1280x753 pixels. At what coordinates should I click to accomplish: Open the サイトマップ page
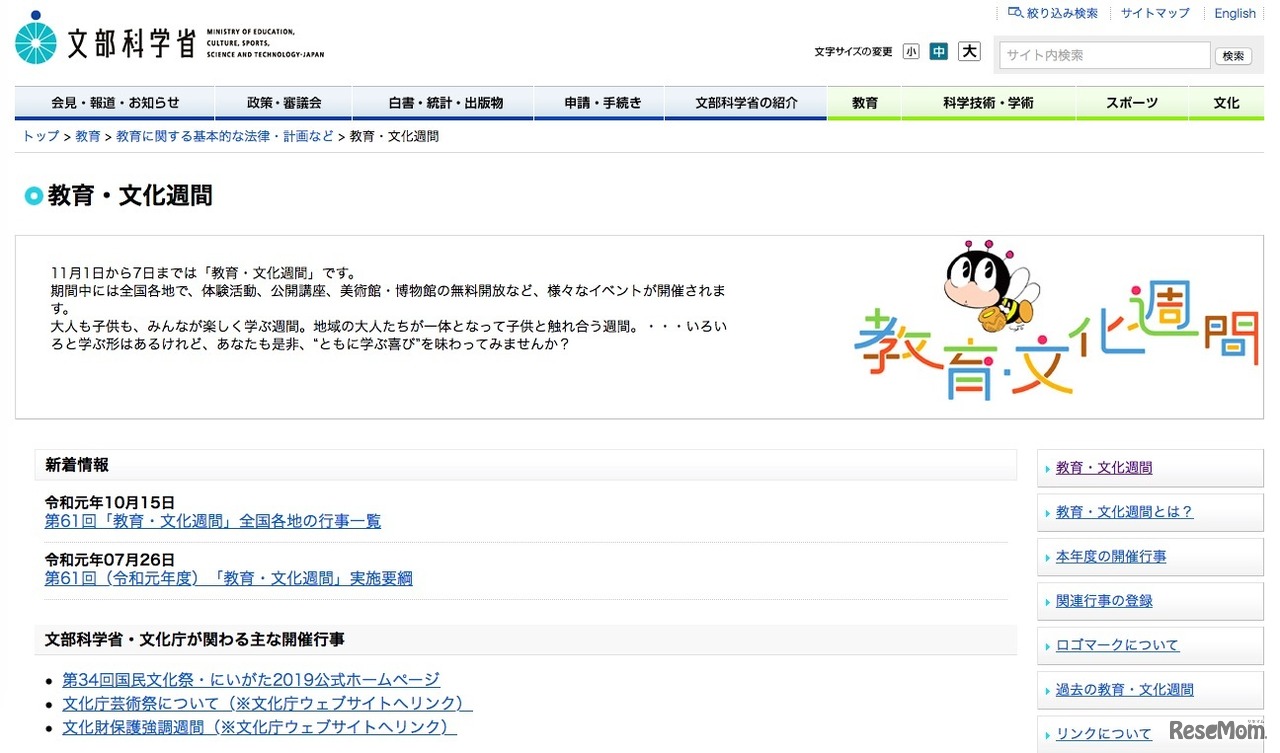click(x=1155, y=13)
